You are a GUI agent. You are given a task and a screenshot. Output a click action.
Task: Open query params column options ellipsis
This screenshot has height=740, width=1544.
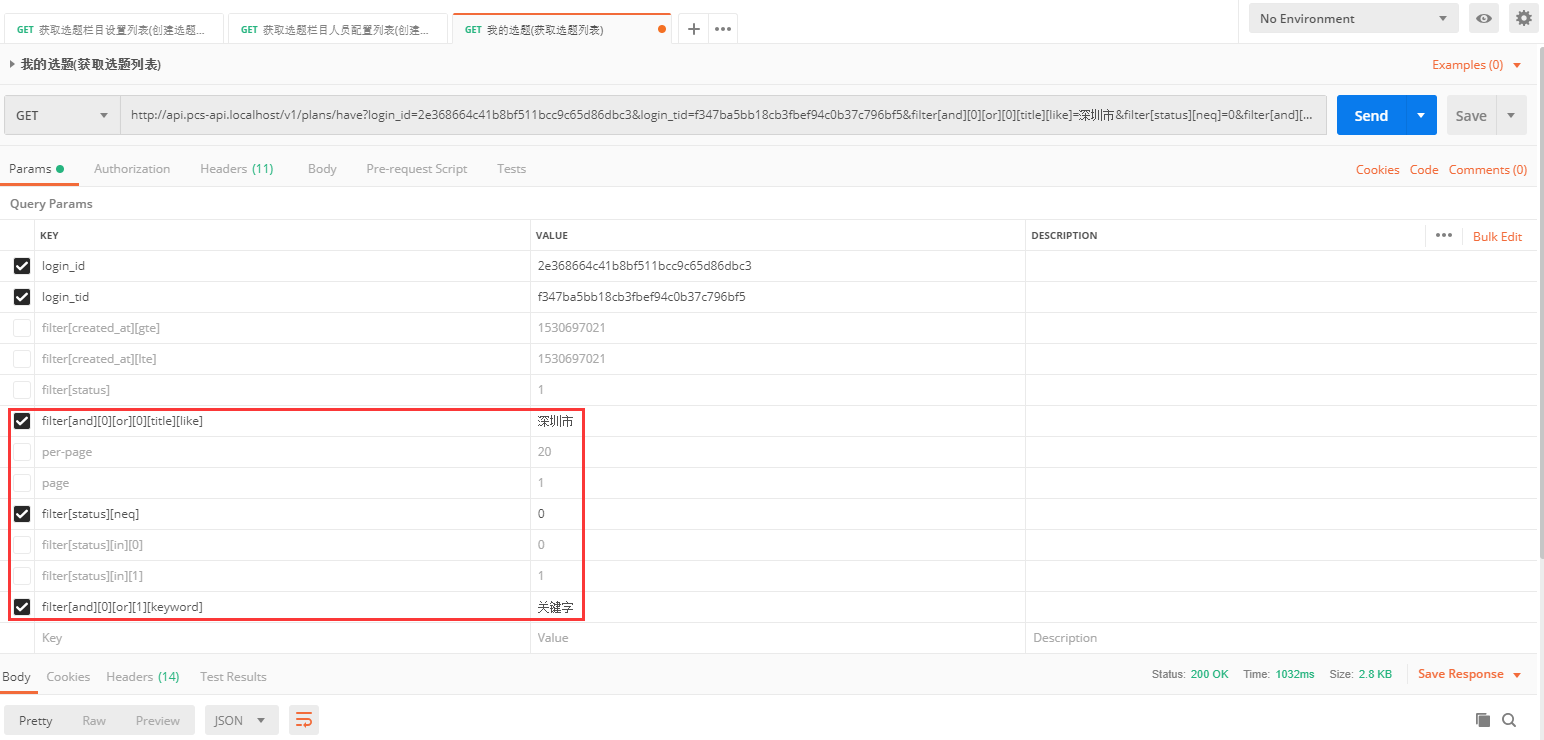coord(1443,235)
